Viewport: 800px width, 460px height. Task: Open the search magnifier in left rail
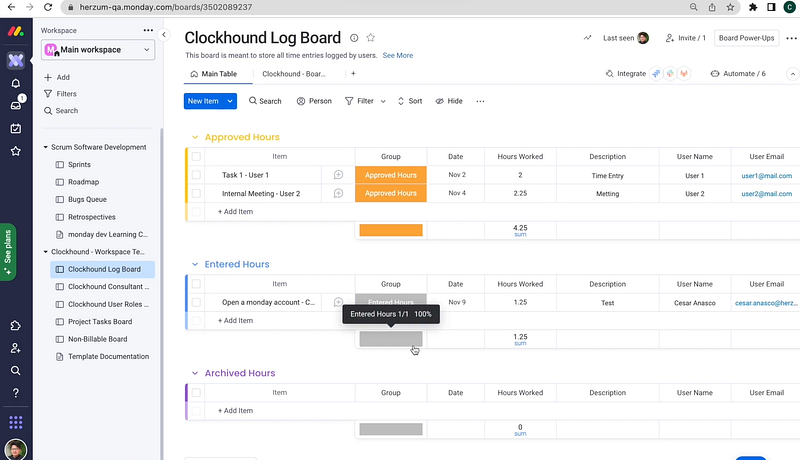16,370
